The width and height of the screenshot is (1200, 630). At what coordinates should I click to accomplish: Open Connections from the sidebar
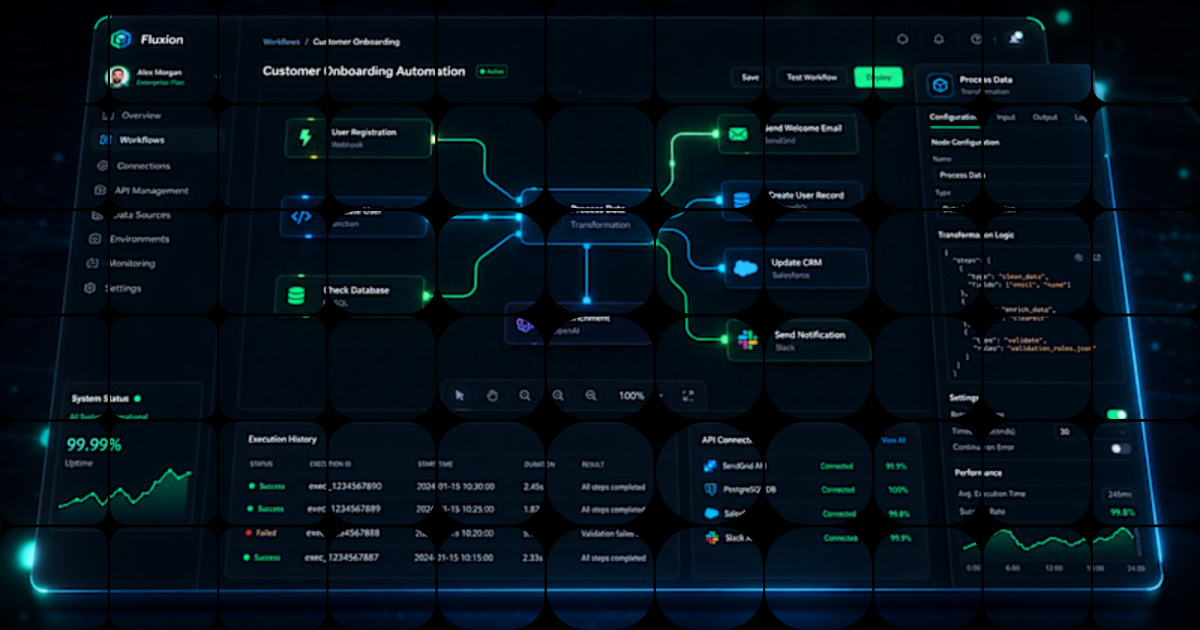[x=143, y=166]
